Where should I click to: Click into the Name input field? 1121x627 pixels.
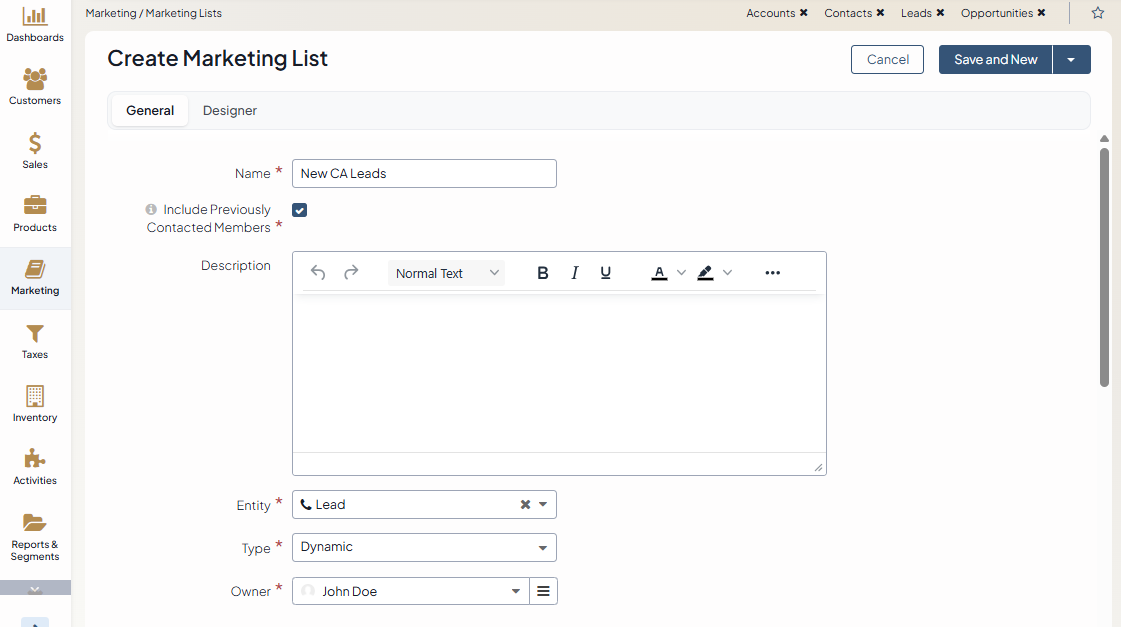pos(424,174)
